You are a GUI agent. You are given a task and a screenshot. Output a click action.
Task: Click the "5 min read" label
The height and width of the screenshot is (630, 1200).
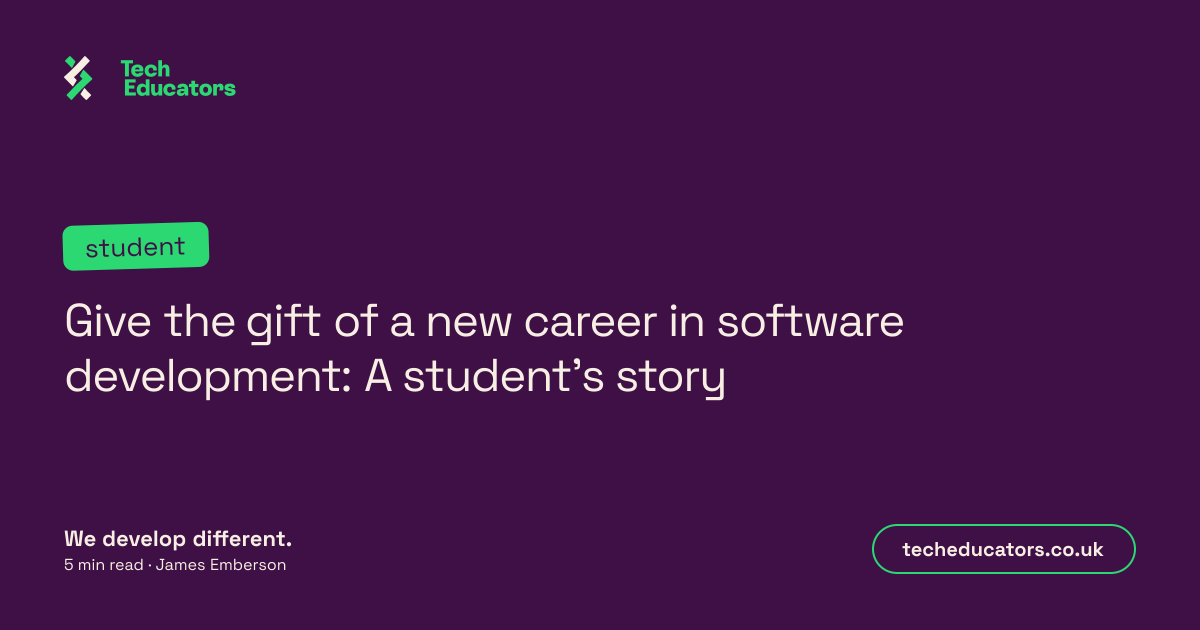click(104, 565)
